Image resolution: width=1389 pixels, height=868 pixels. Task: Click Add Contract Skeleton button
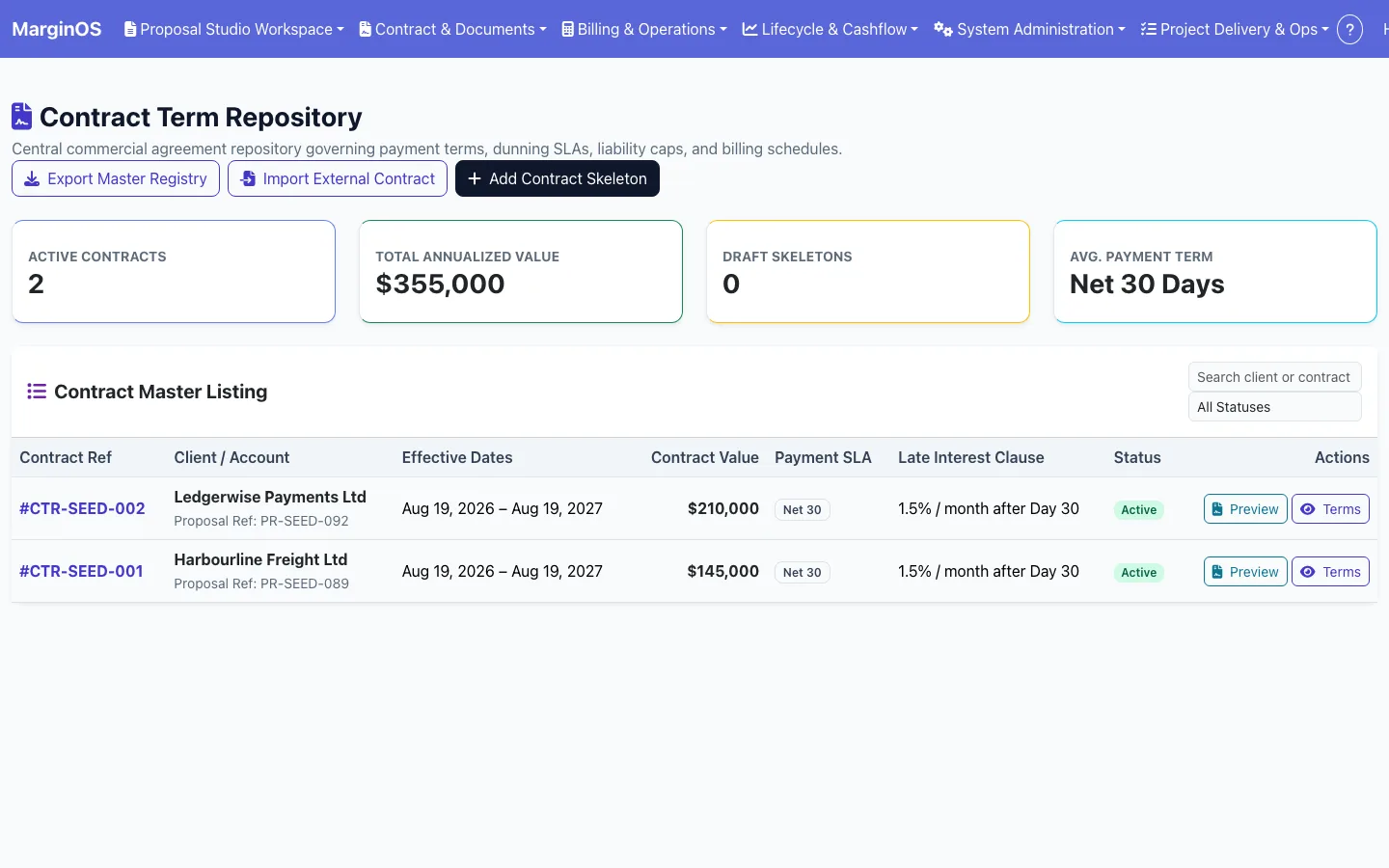[x=558, y=178]
